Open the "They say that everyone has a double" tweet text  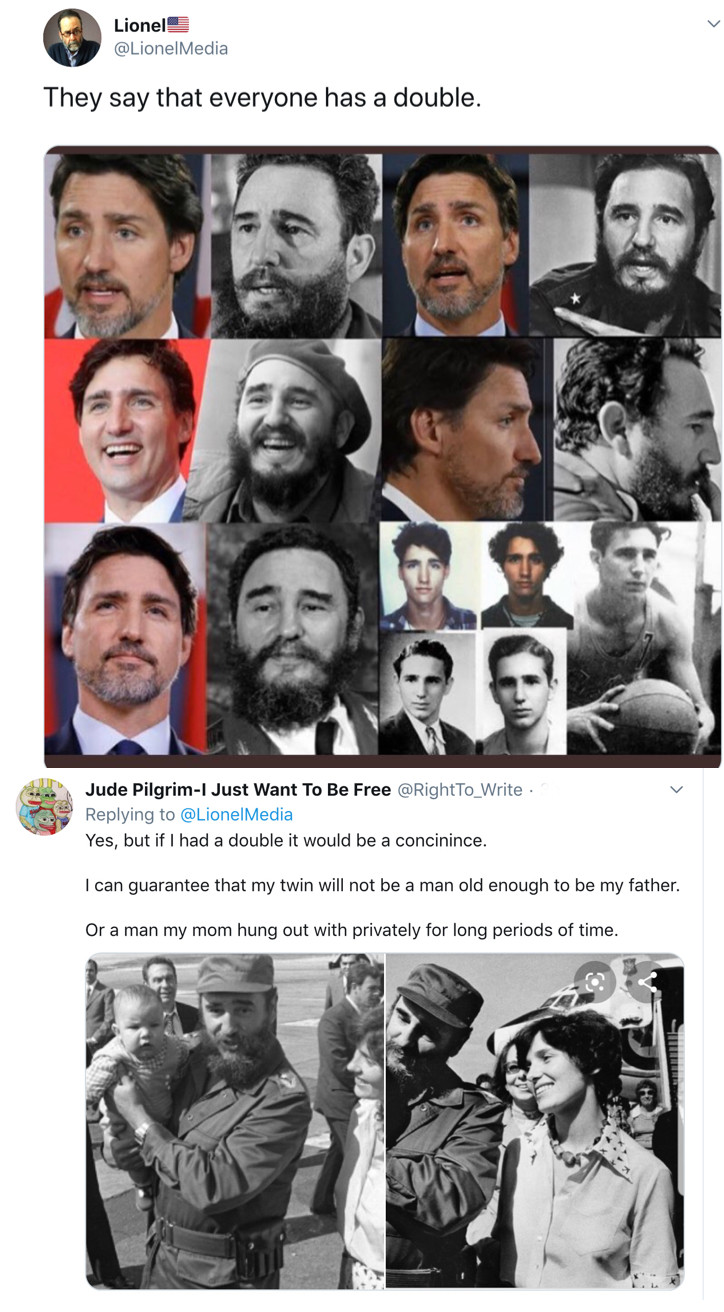pos(262,98)
